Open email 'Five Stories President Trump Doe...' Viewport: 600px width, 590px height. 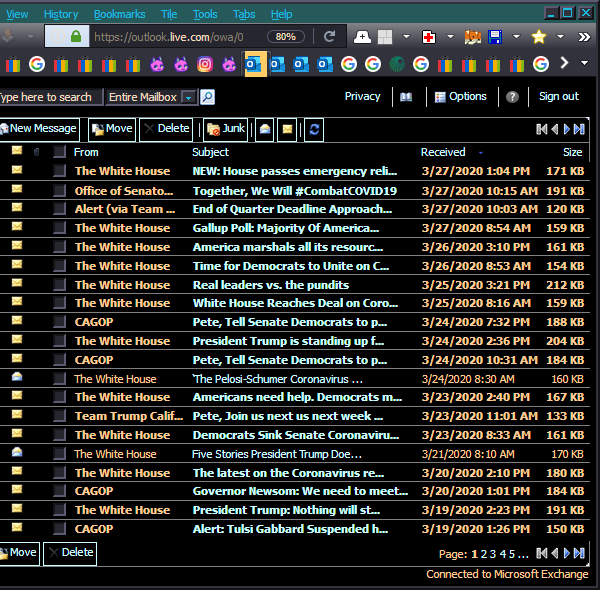(277, 454)
